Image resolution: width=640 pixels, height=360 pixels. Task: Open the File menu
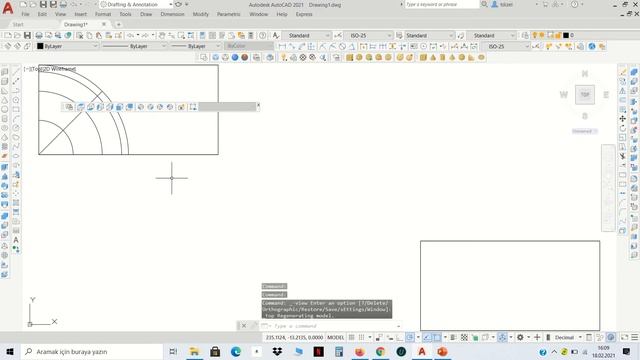pyautogui.click(x=25, y=14)
